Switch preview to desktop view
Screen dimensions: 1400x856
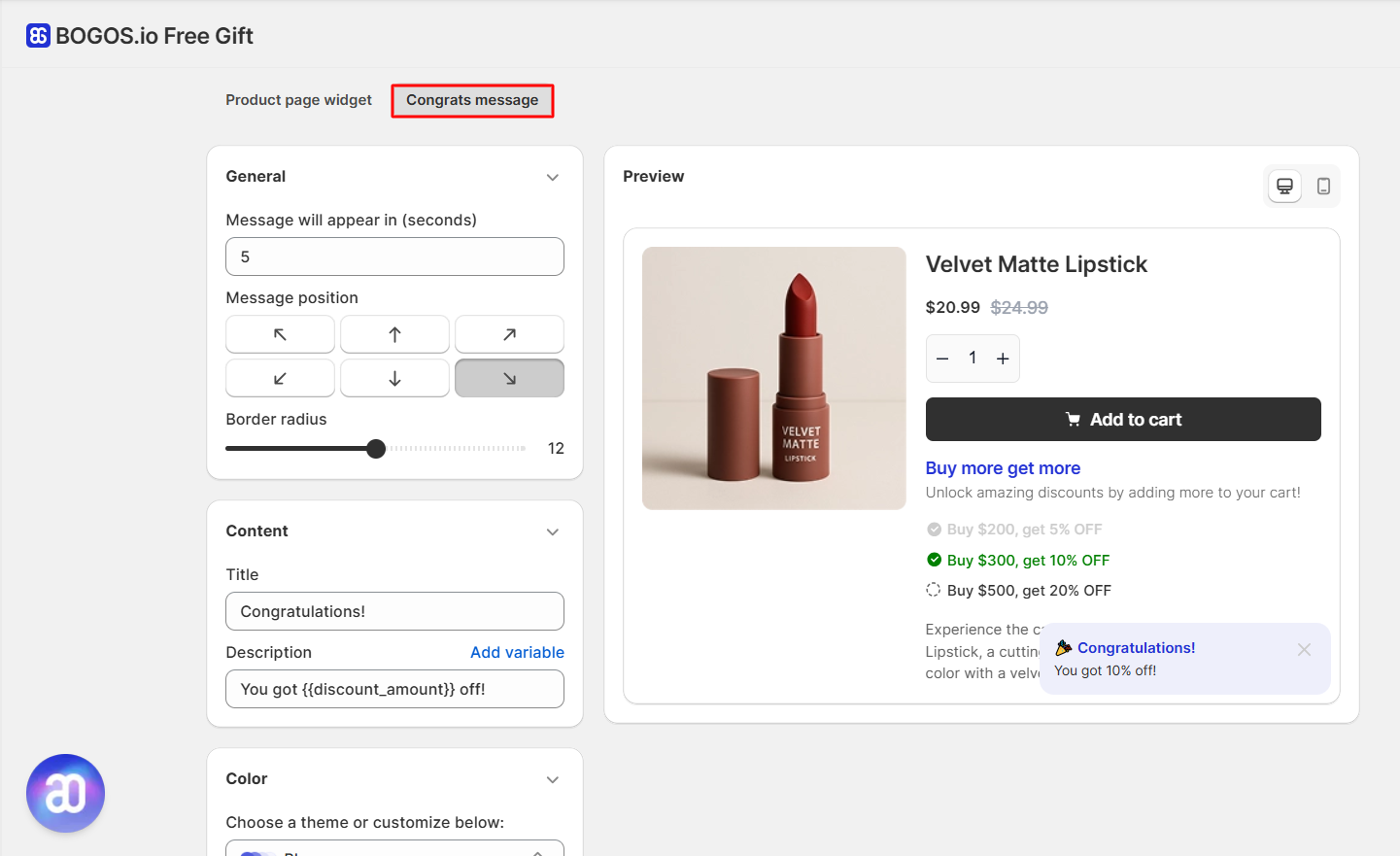click(x=1284, y=185)
